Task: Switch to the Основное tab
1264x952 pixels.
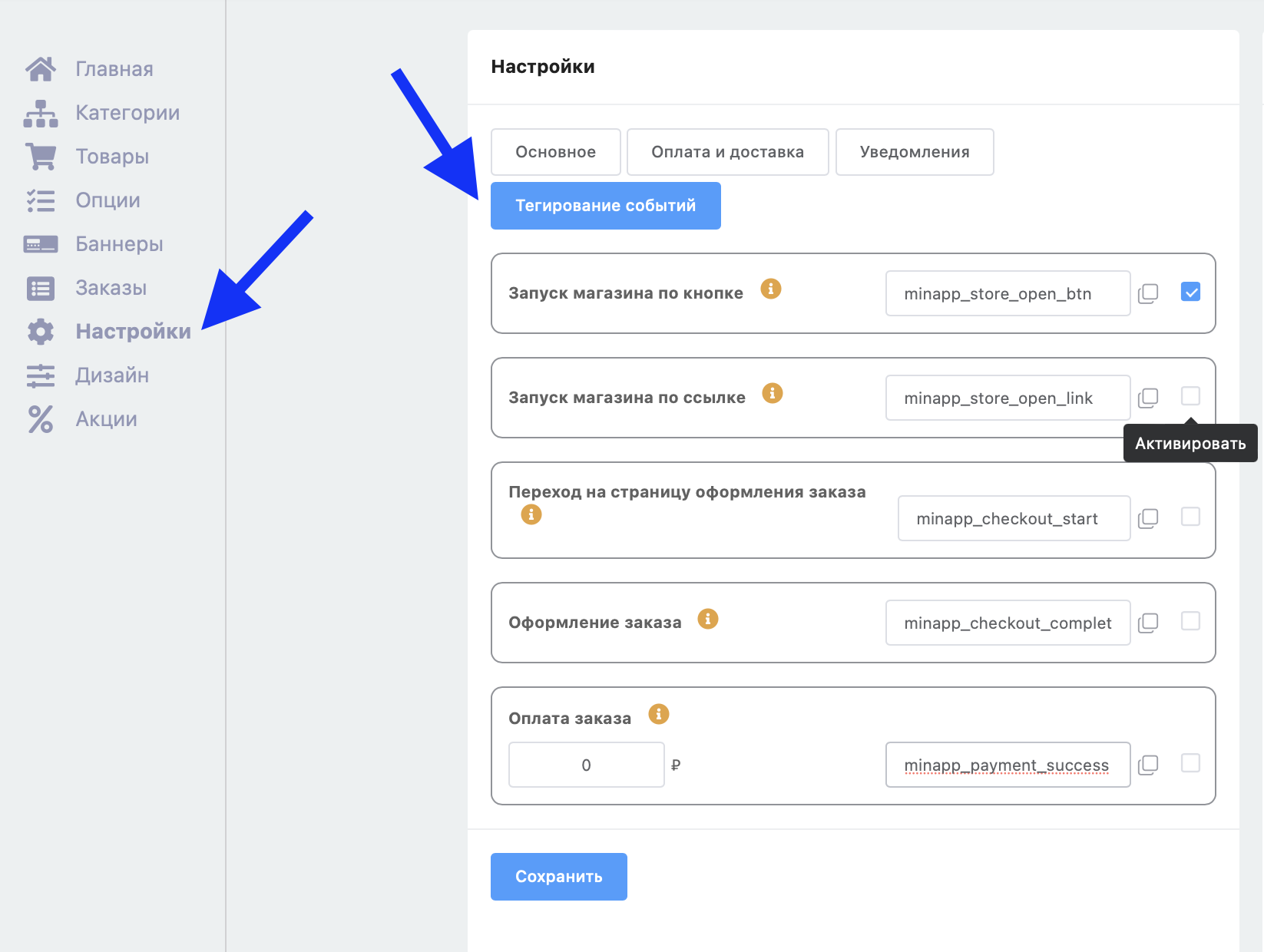Action: 555,152
